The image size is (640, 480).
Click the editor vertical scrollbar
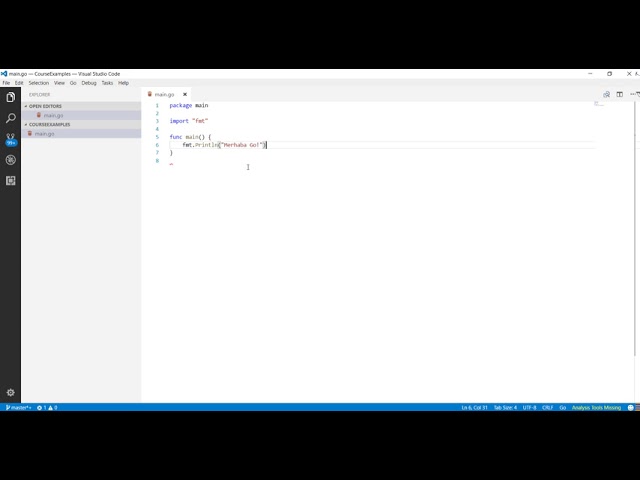pos(634,229)
